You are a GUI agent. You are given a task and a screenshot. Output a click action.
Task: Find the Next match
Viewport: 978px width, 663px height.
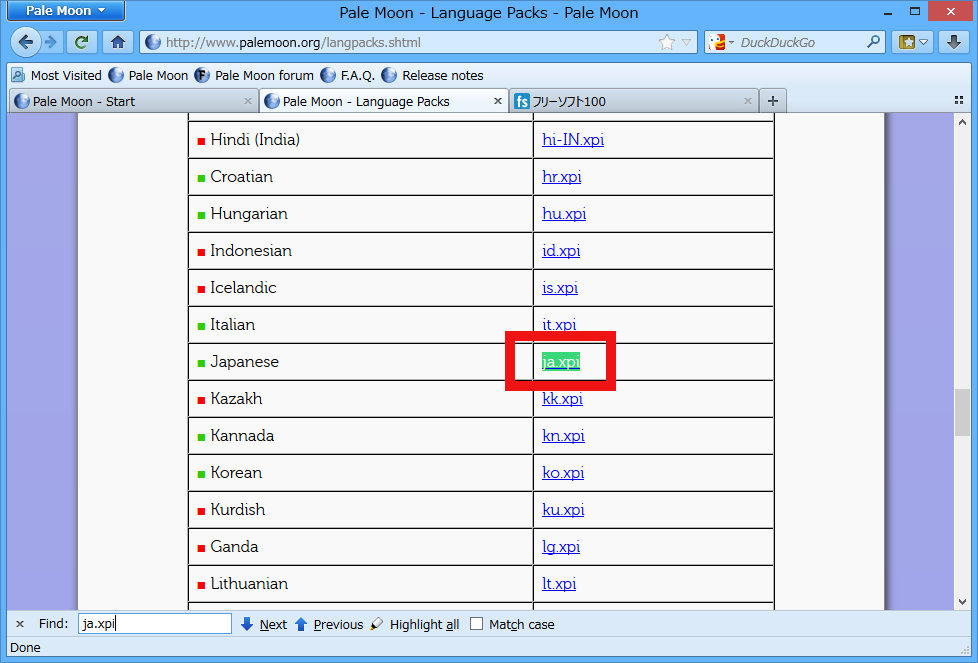264,624
